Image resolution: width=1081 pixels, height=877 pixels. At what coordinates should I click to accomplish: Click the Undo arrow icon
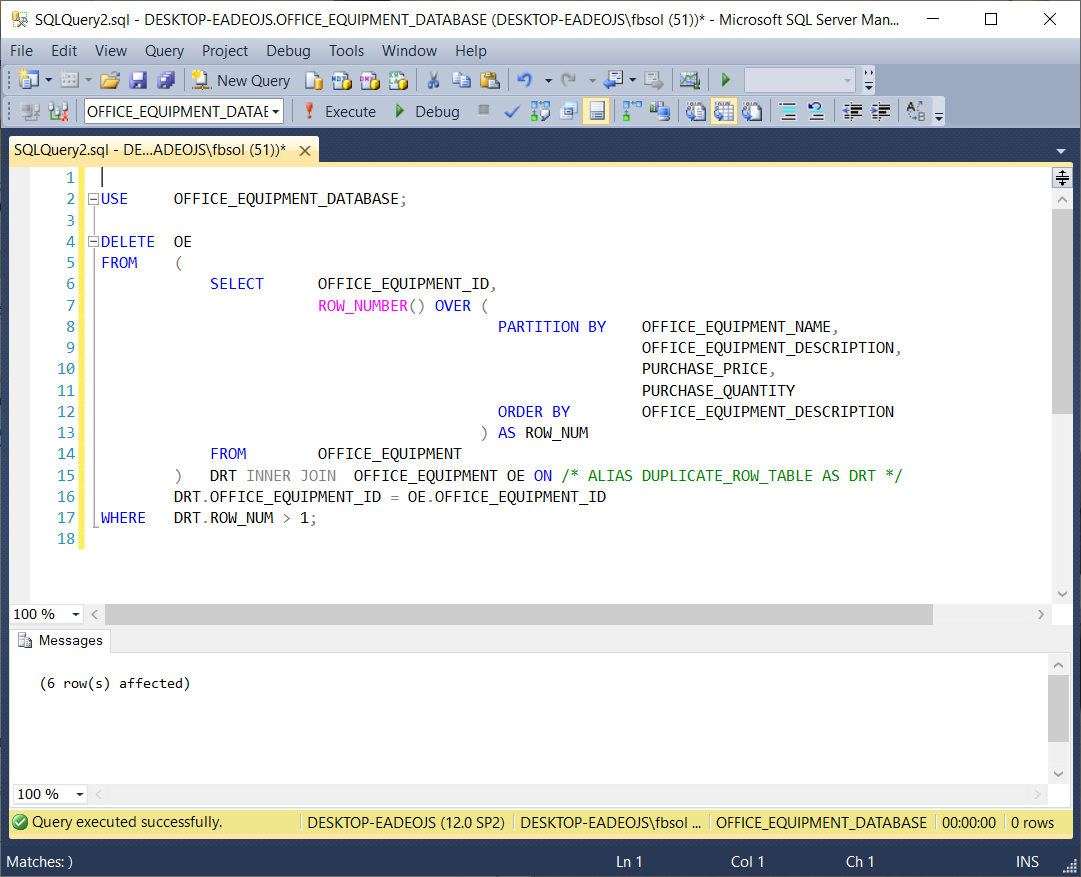point(524,80)
